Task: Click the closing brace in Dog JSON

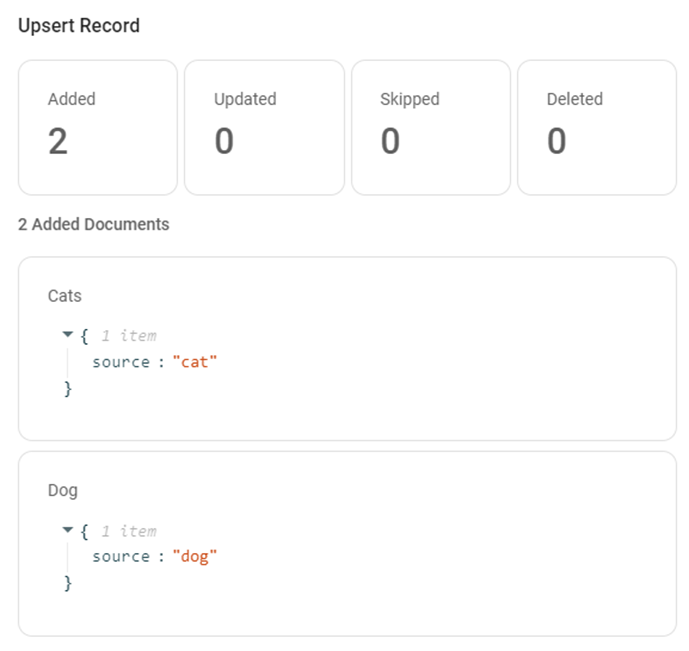Action: coord(69,583)
